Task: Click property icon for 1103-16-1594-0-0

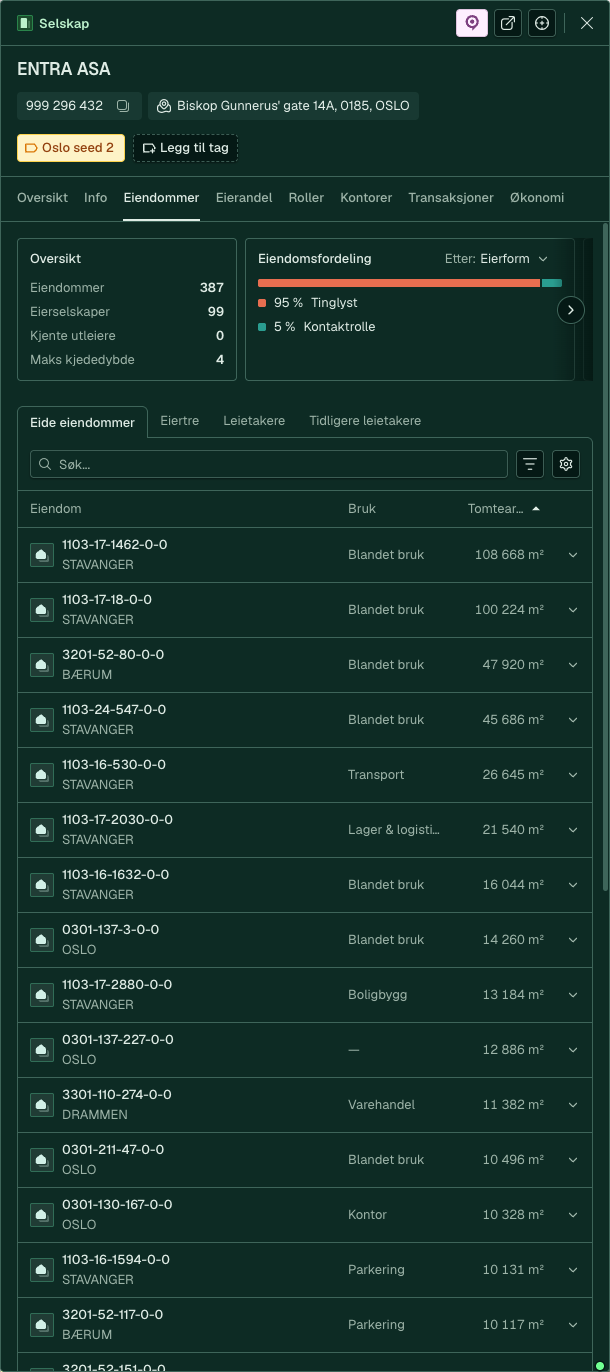Action: point(42,1270)
